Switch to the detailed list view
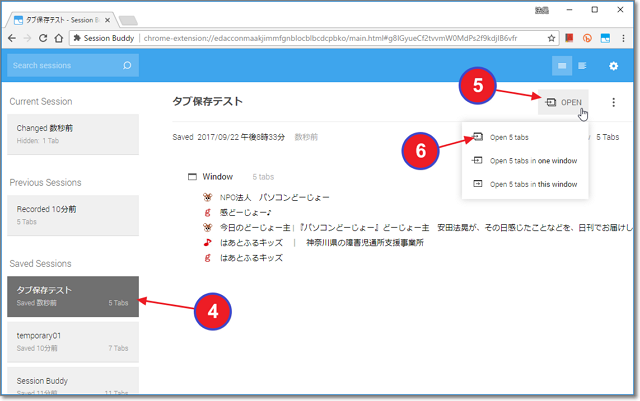The image size is (640, 401). 563,66
